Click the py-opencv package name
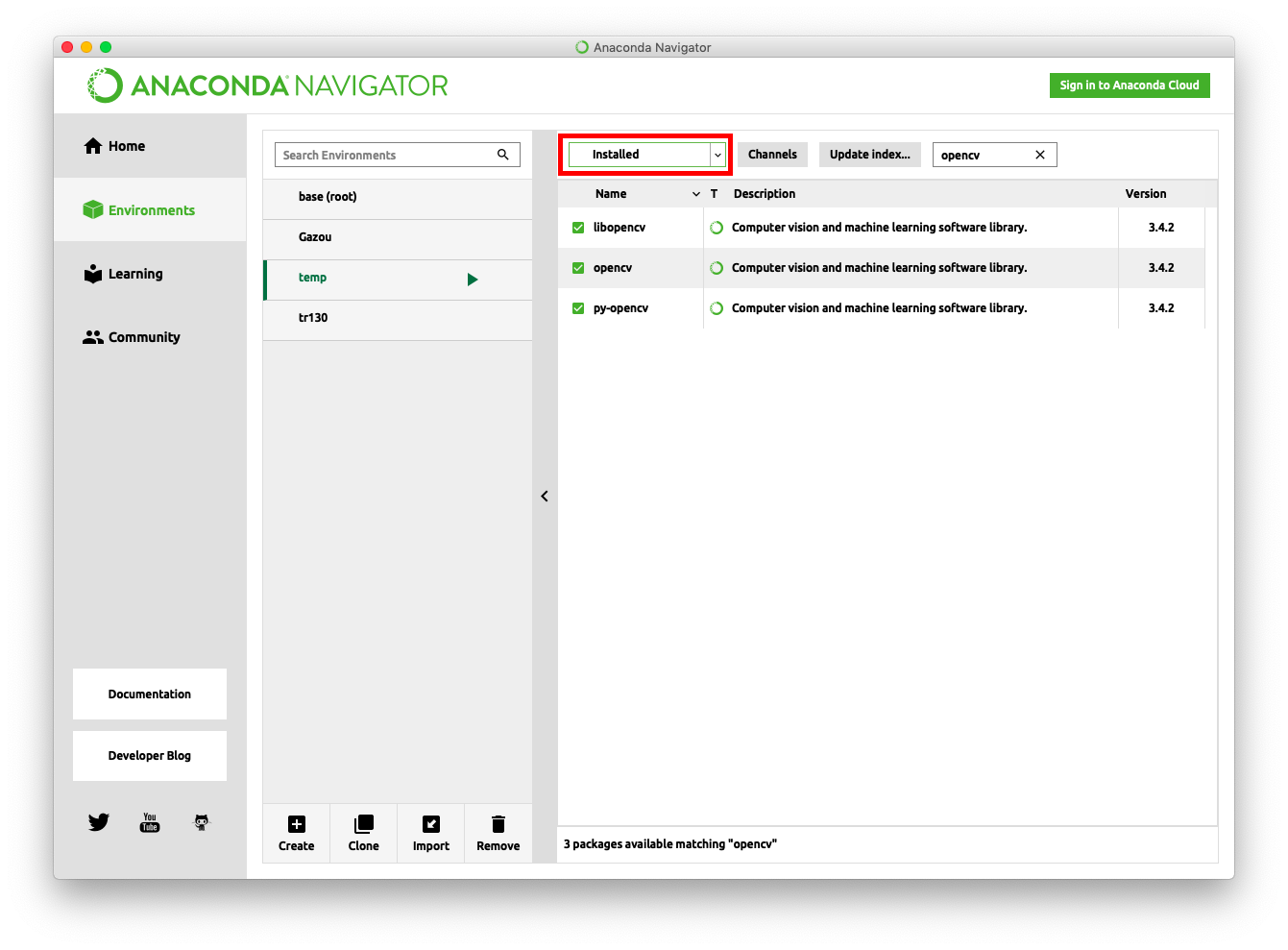1288x950 pixels. click(x=620, y=308)
